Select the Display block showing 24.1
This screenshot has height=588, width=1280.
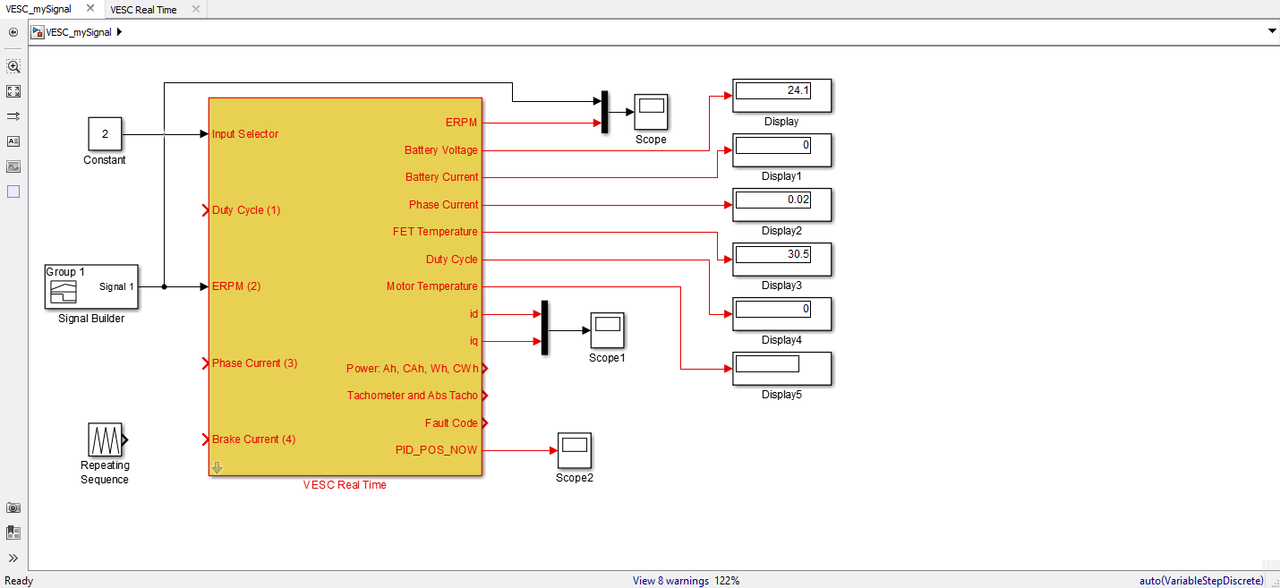(783, 96)
